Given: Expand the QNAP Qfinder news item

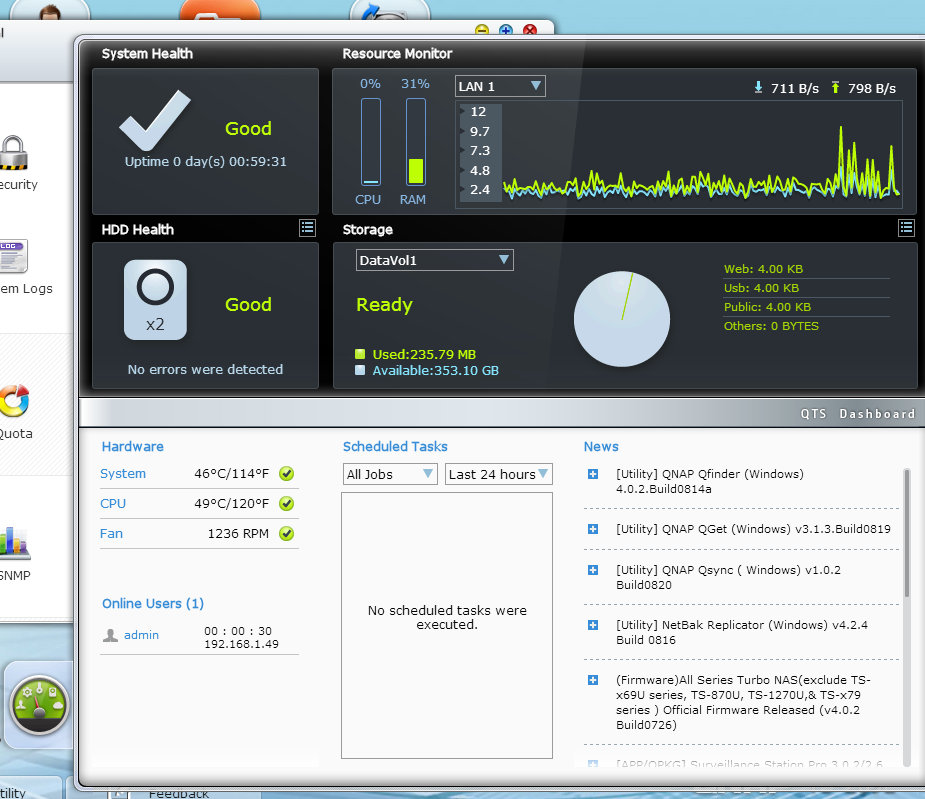Looking at the screenshot, I should tap(593, 474).
